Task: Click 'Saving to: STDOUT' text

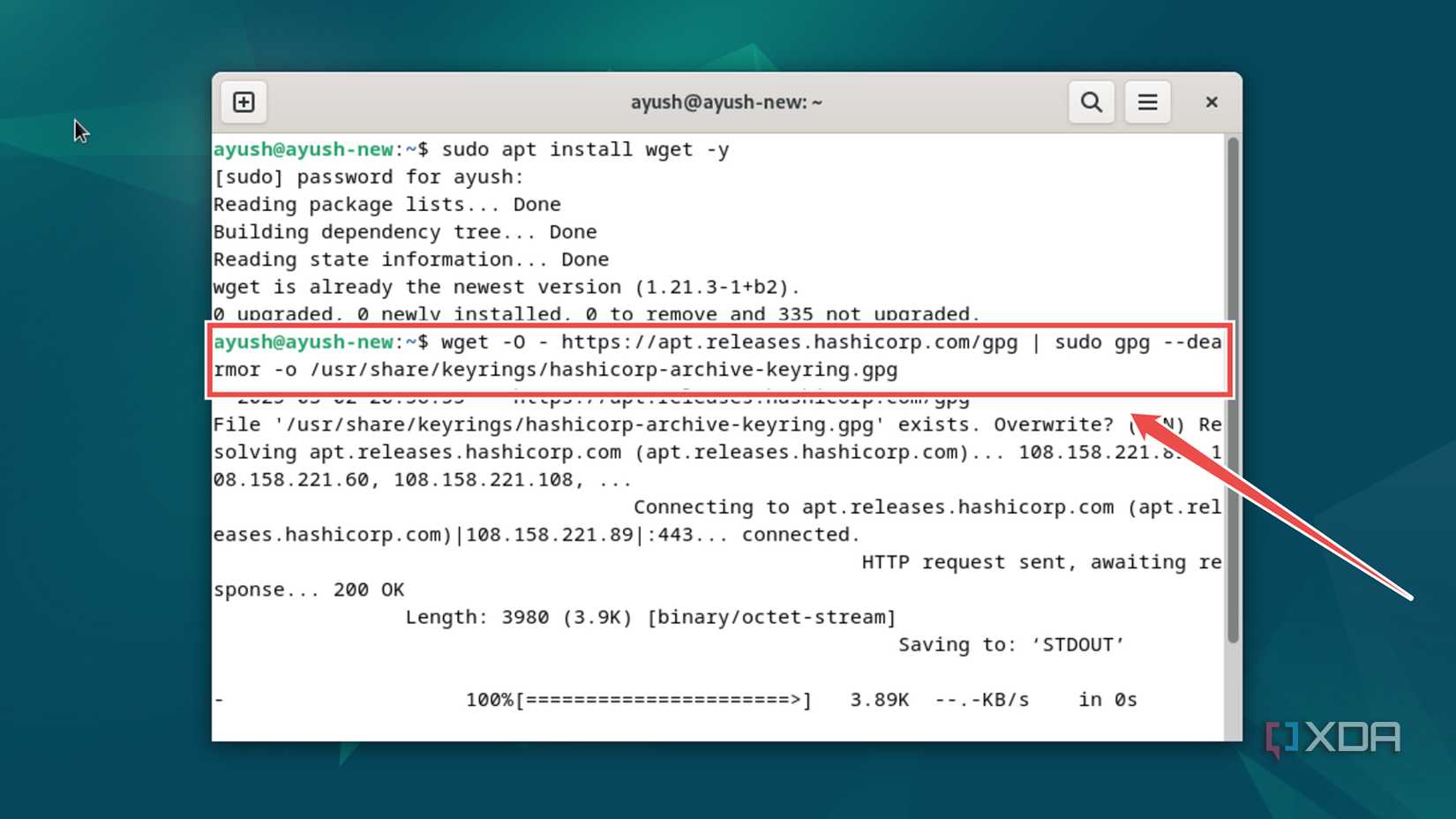Action: [1011, 644]
